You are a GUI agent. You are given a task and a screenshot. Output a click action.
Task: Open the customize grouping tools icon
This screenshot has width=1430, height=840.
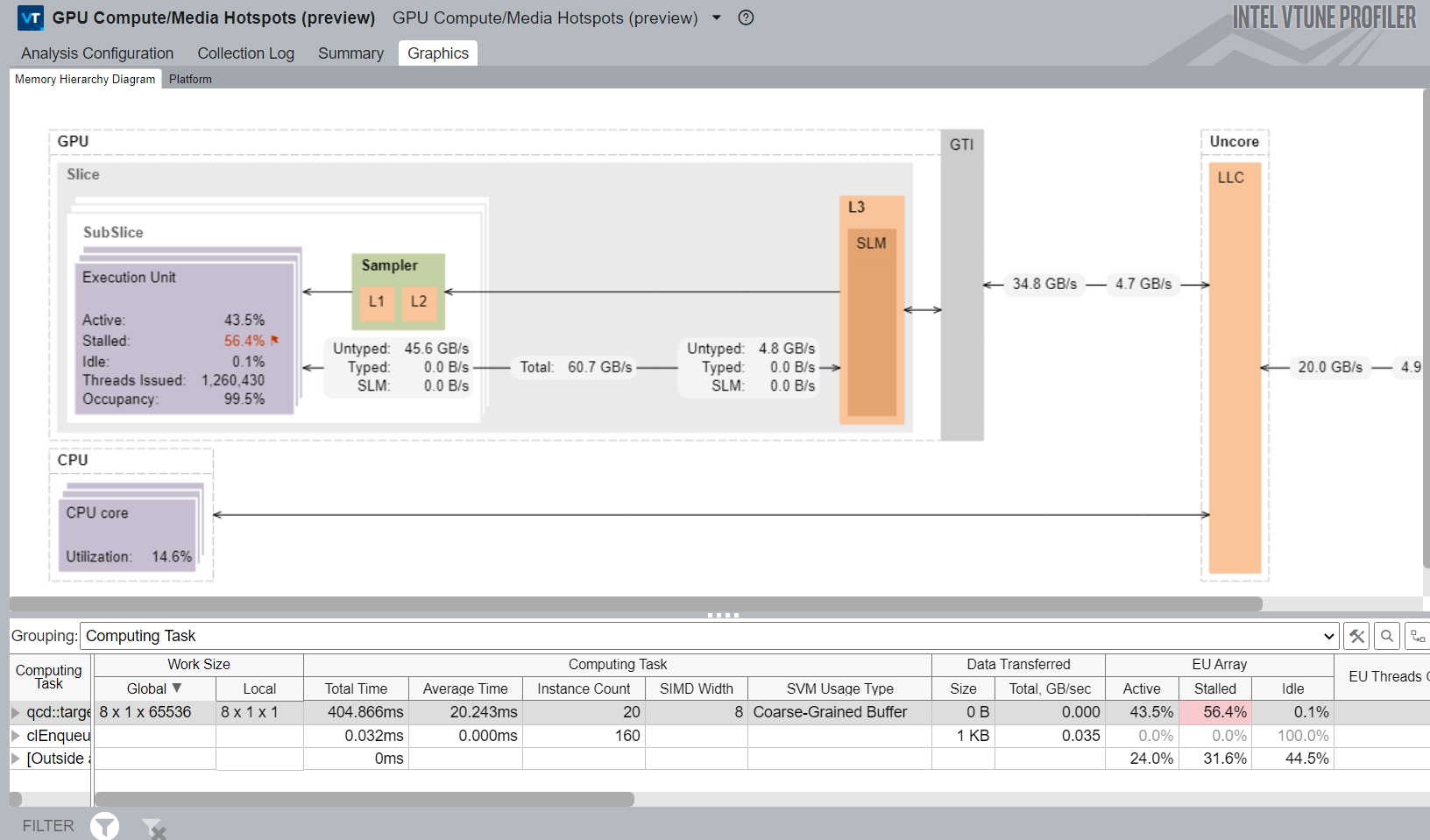1356,636
